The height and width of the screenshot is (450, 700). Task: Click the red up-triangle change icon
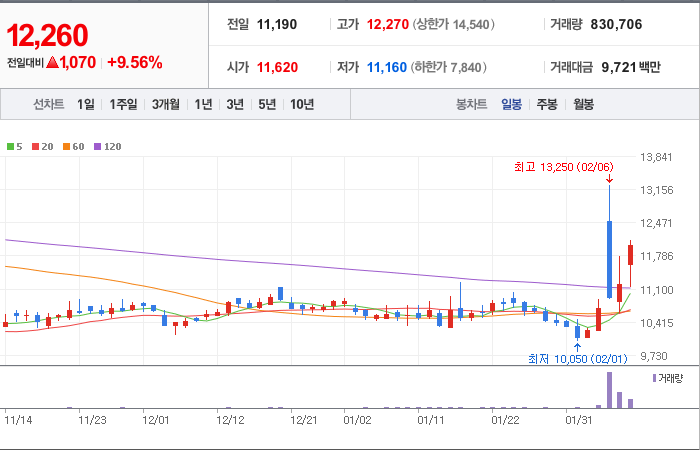coord(52,62)
